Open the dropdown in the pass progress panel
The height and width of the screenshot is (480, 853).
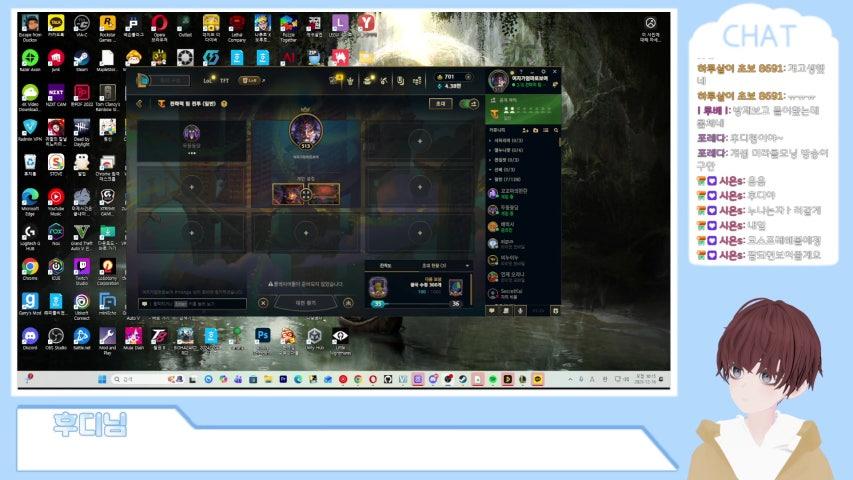(x=467, y=266)
